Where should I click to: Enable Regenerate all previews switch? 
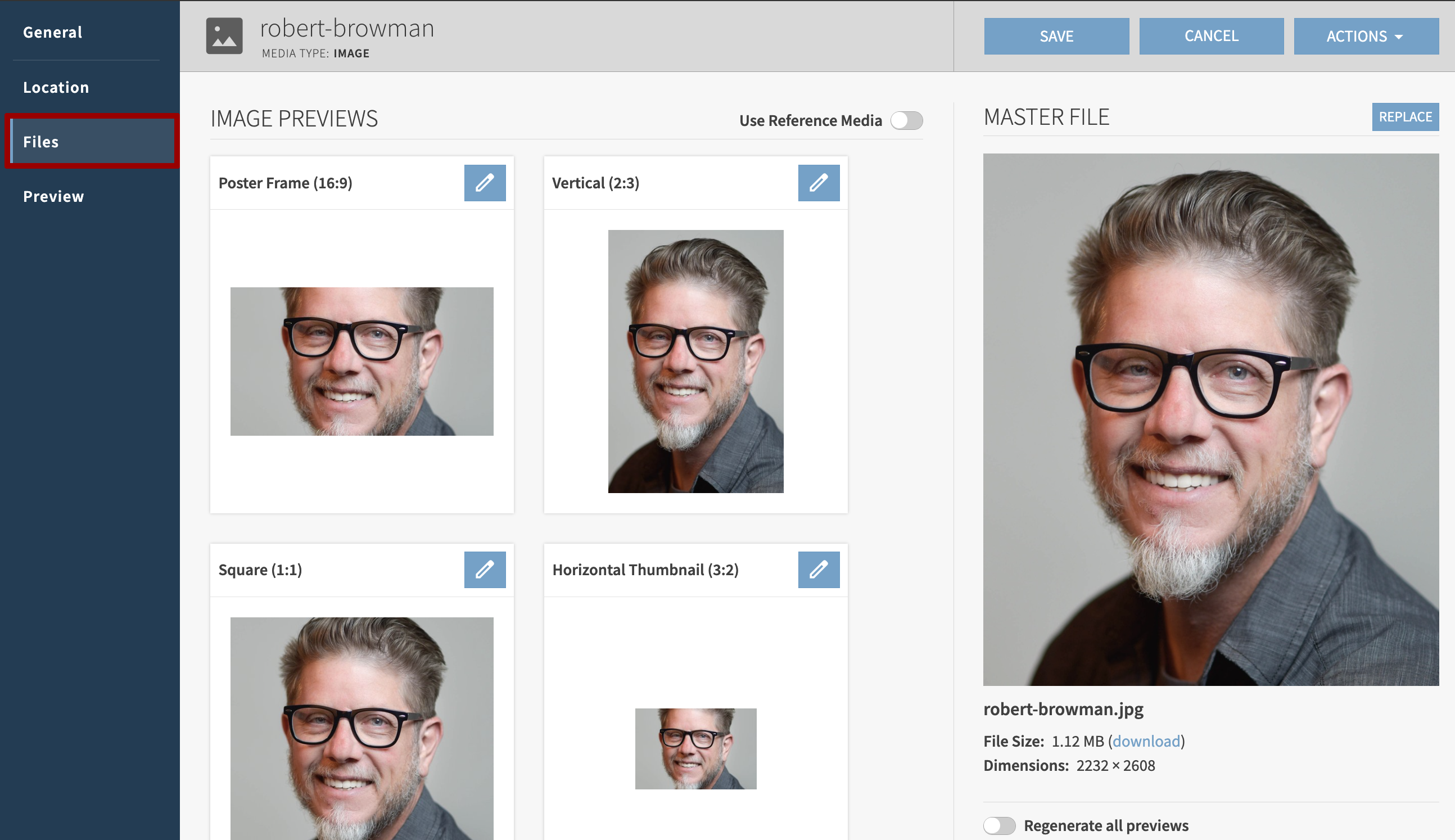(999, 825)
